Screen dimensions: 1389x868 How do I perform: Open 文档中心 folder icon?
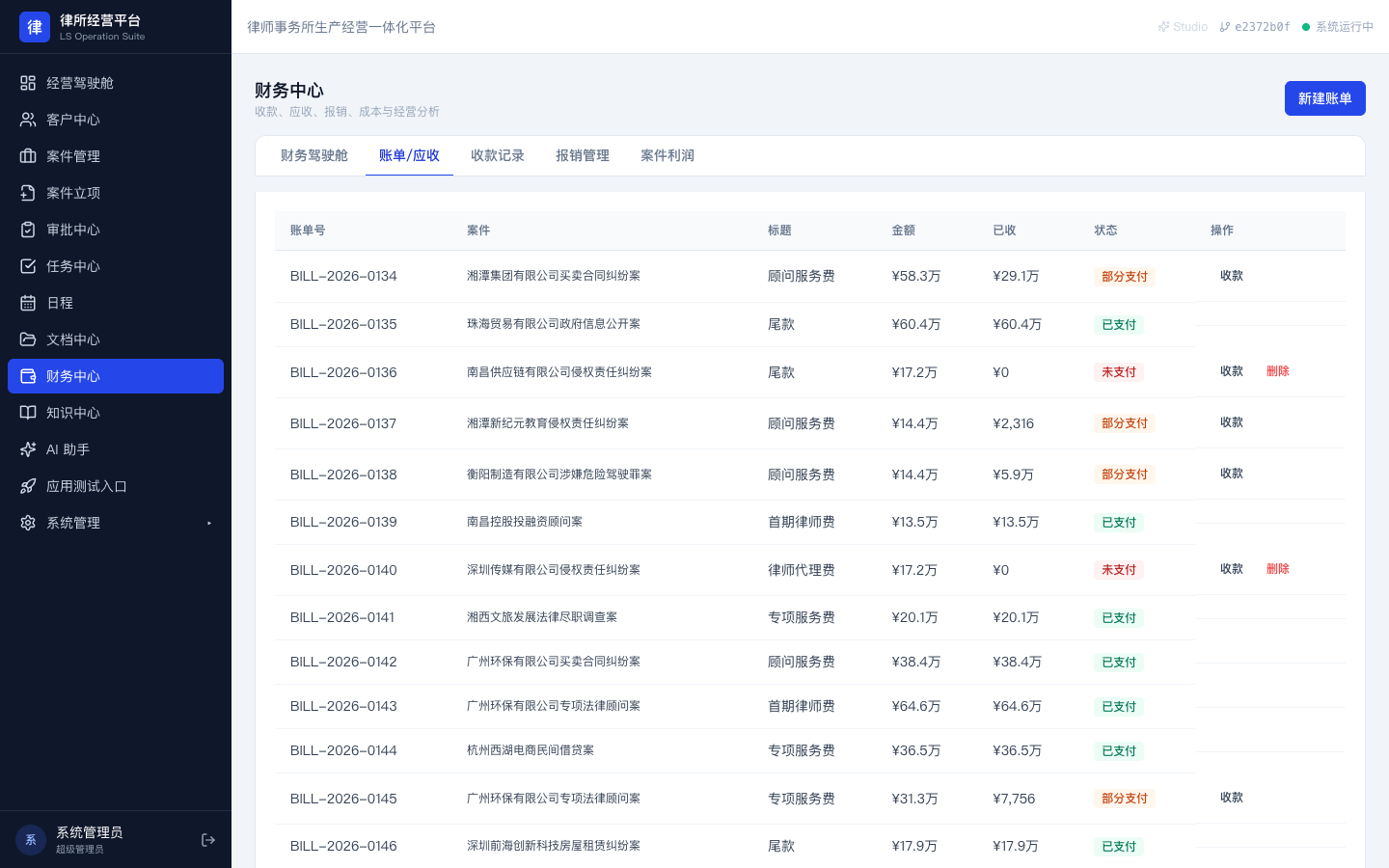pos(28,339)
